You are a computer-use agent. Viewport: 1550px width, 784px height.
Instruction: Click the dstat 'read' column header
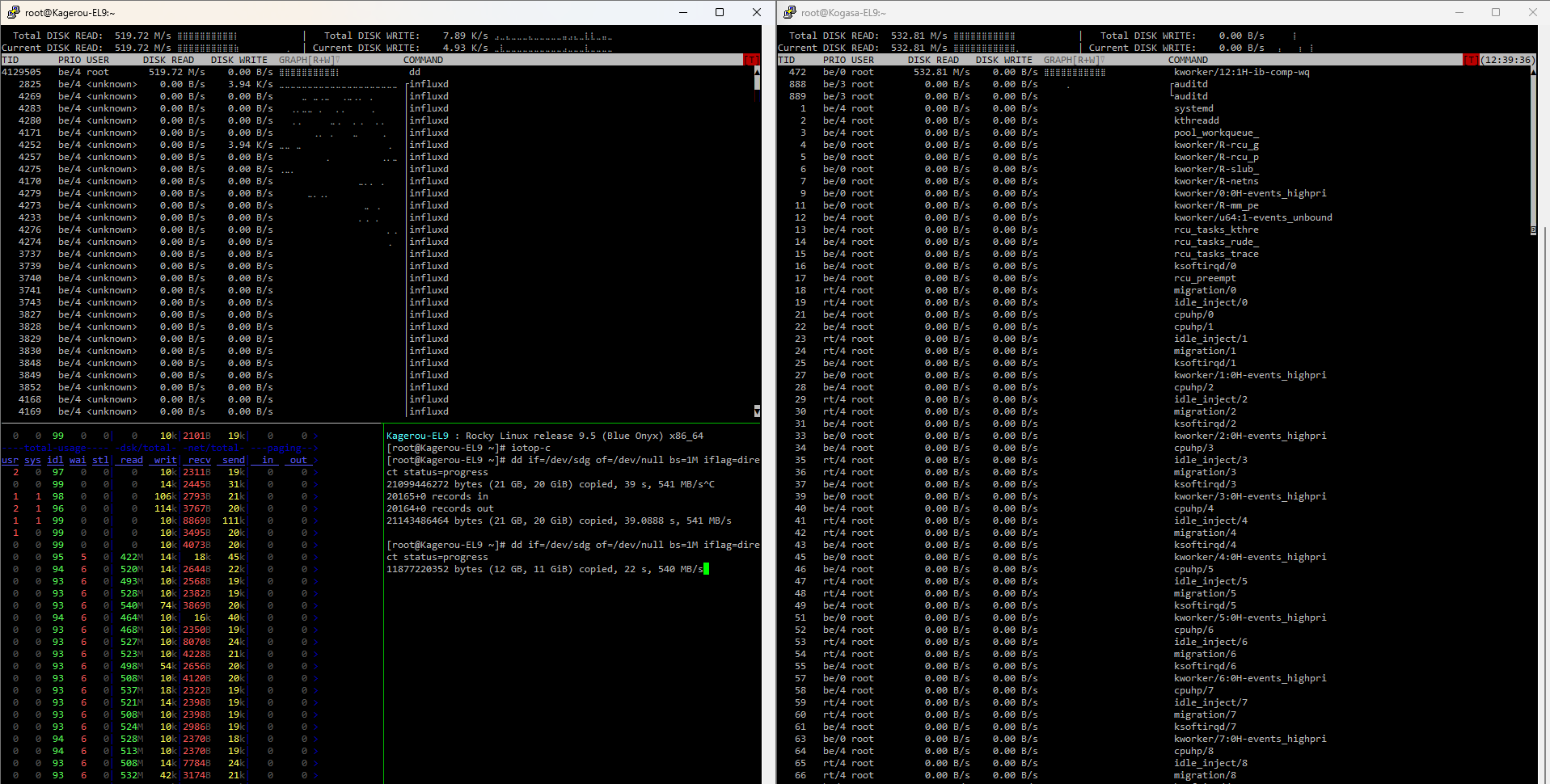pos(131,460)
